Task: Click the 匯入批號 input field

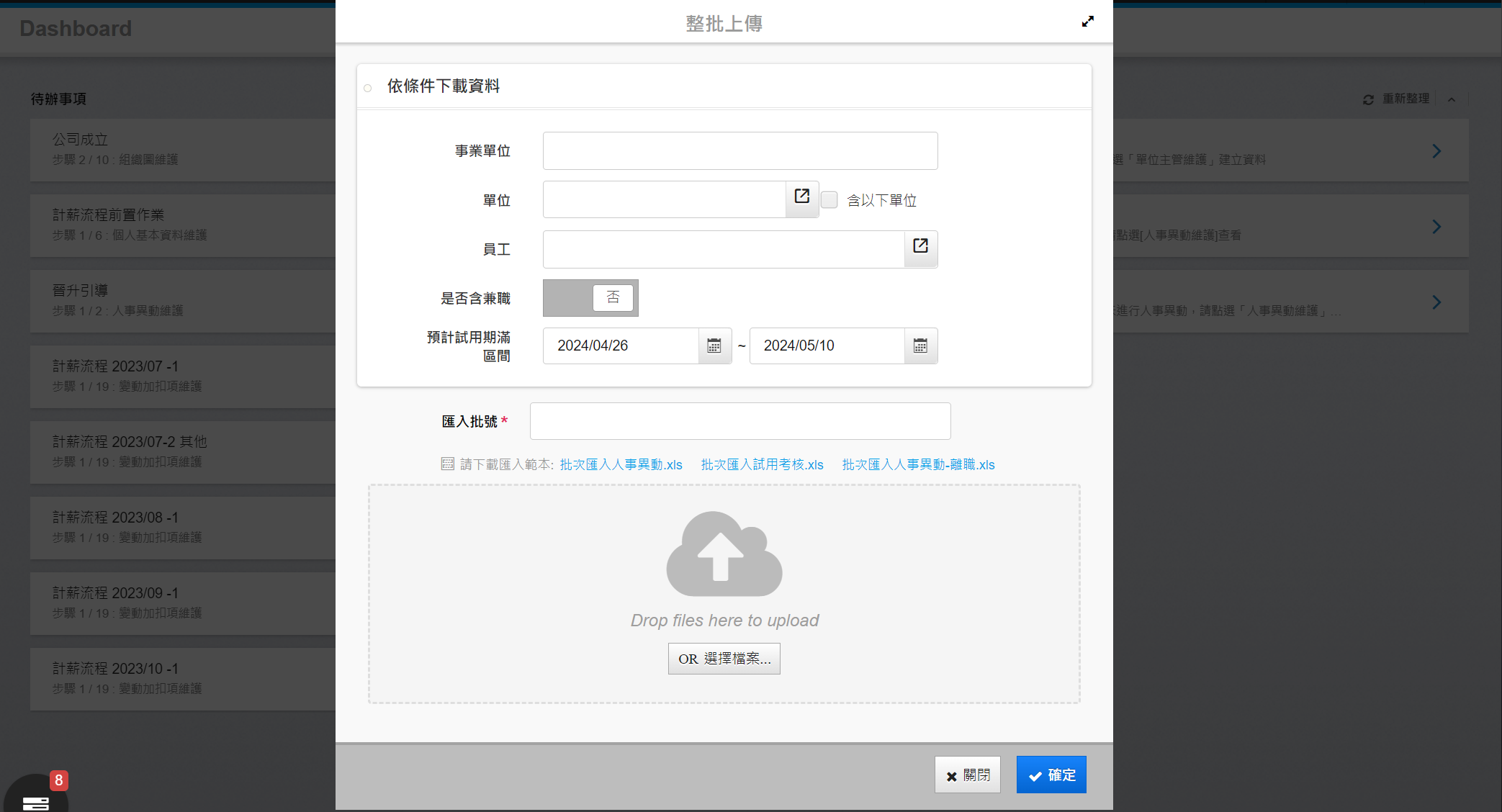Action: (739, 421)
